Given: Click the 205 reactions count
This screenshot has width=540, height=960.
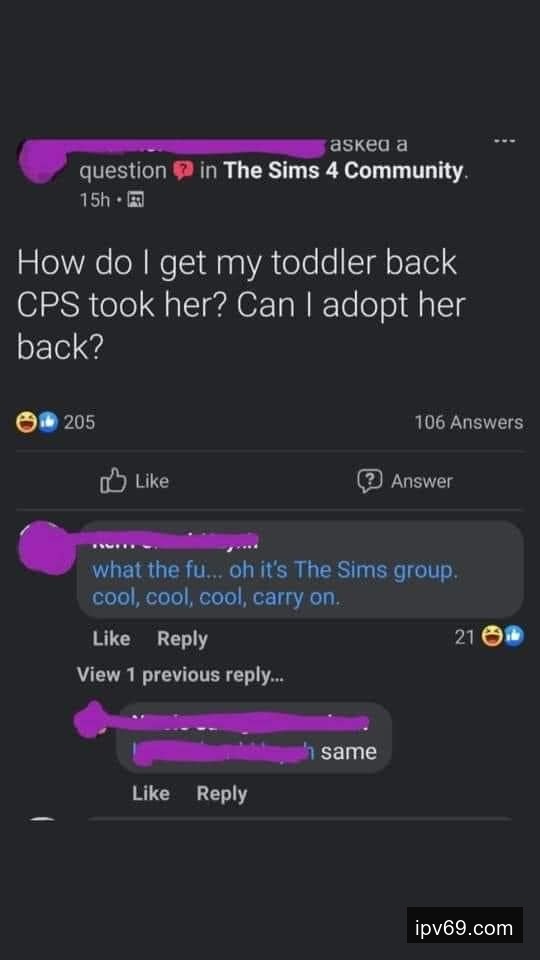Looking at the screenshot, I should click(x=80, y=422).
